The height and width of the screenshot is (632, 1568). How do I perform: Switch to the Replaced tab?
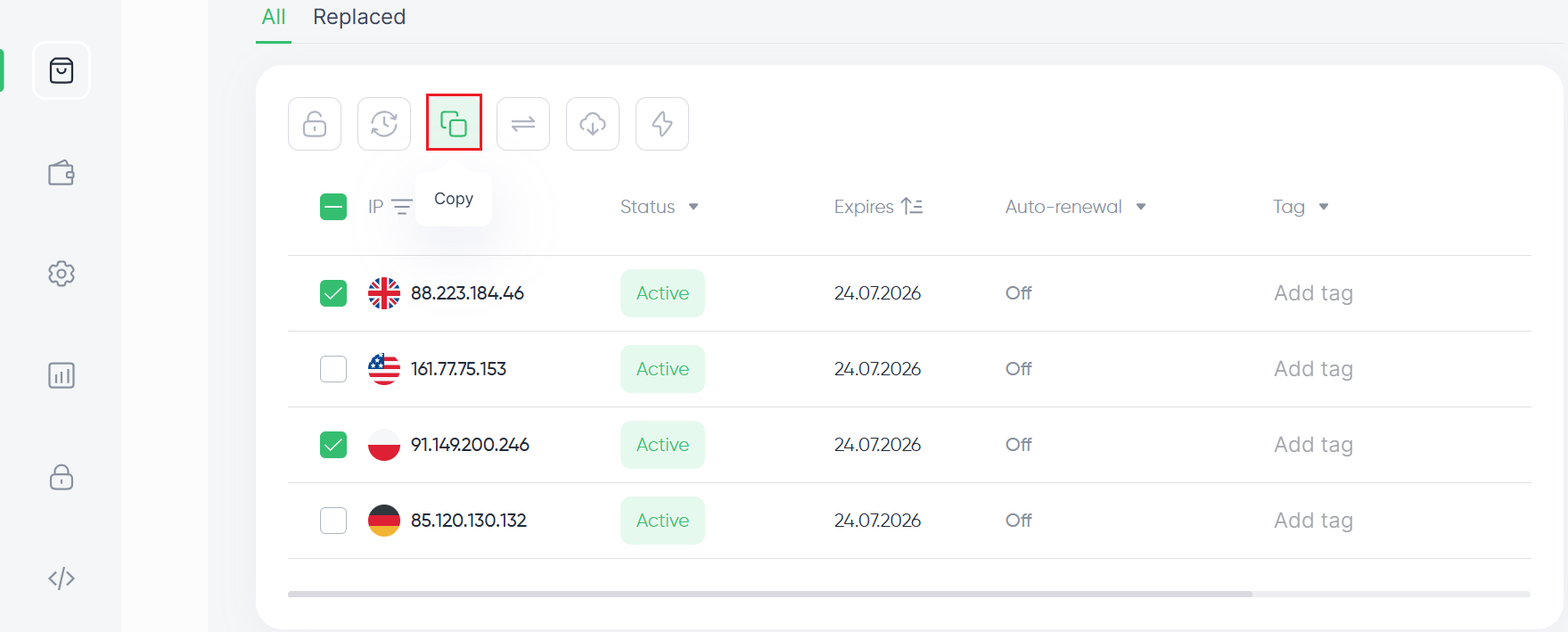point(359,17)
